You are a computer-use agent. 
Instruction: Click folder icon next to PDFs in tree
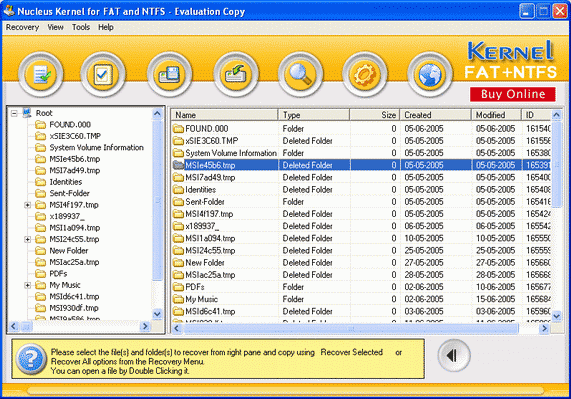click(x=40, y=273)
